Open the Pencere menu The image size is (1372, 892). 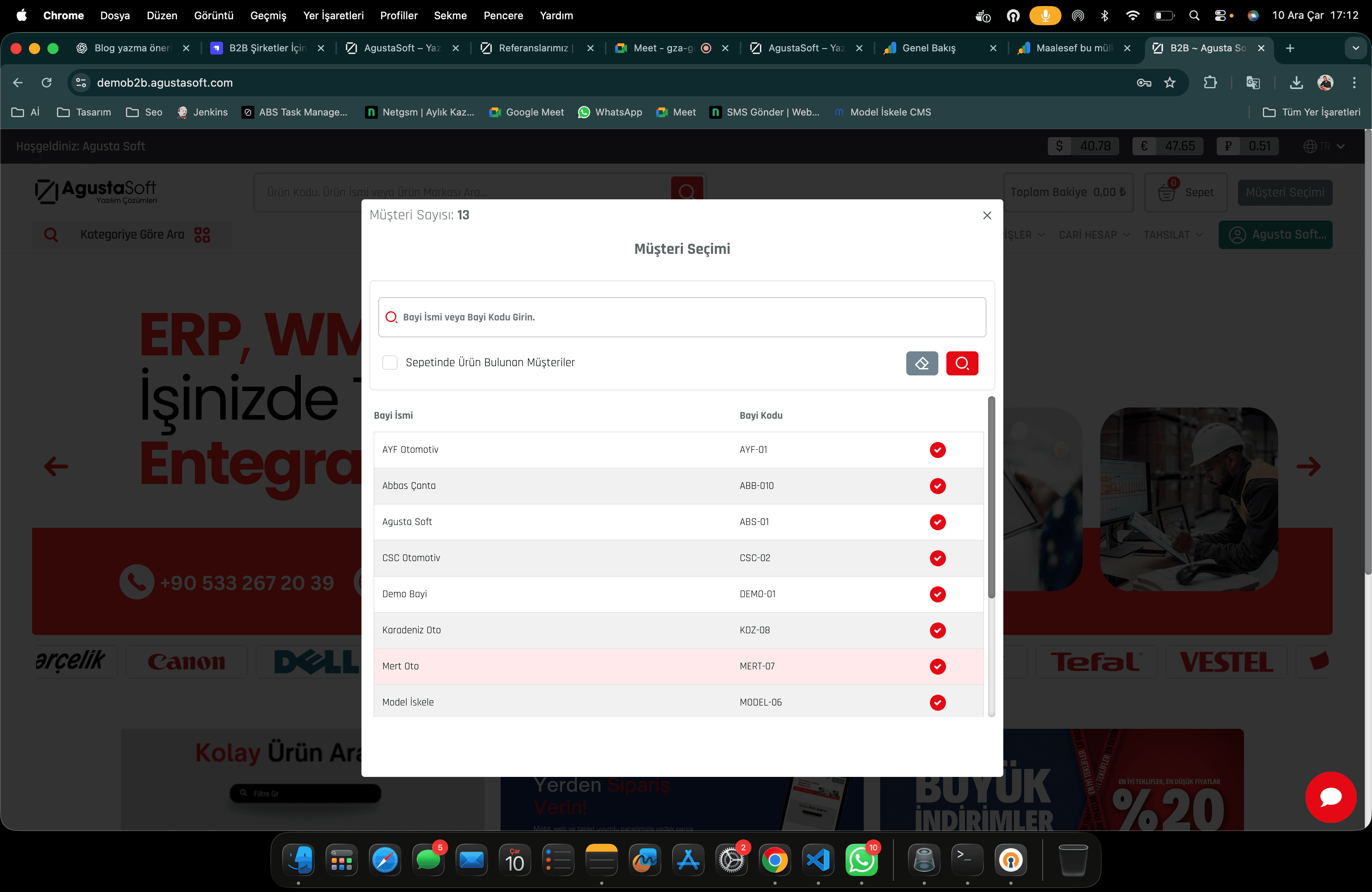pyautogui.click(x=503, y=16)
